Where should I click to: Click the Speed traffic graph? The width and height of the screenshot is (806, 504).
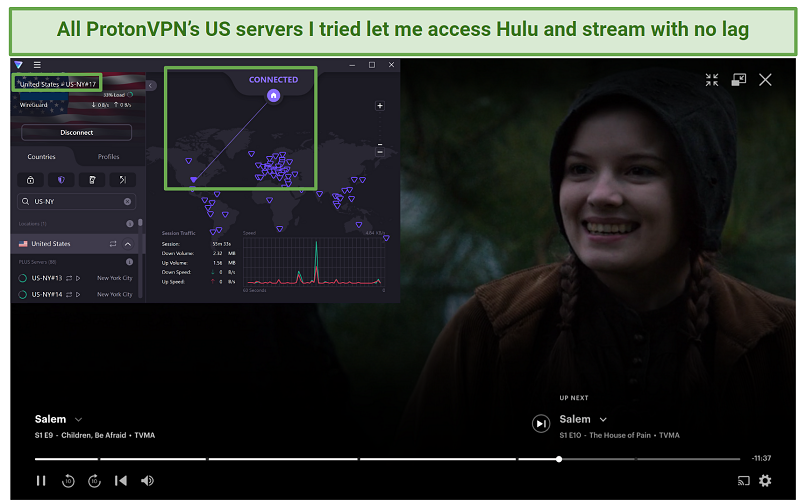pos(314,262)
